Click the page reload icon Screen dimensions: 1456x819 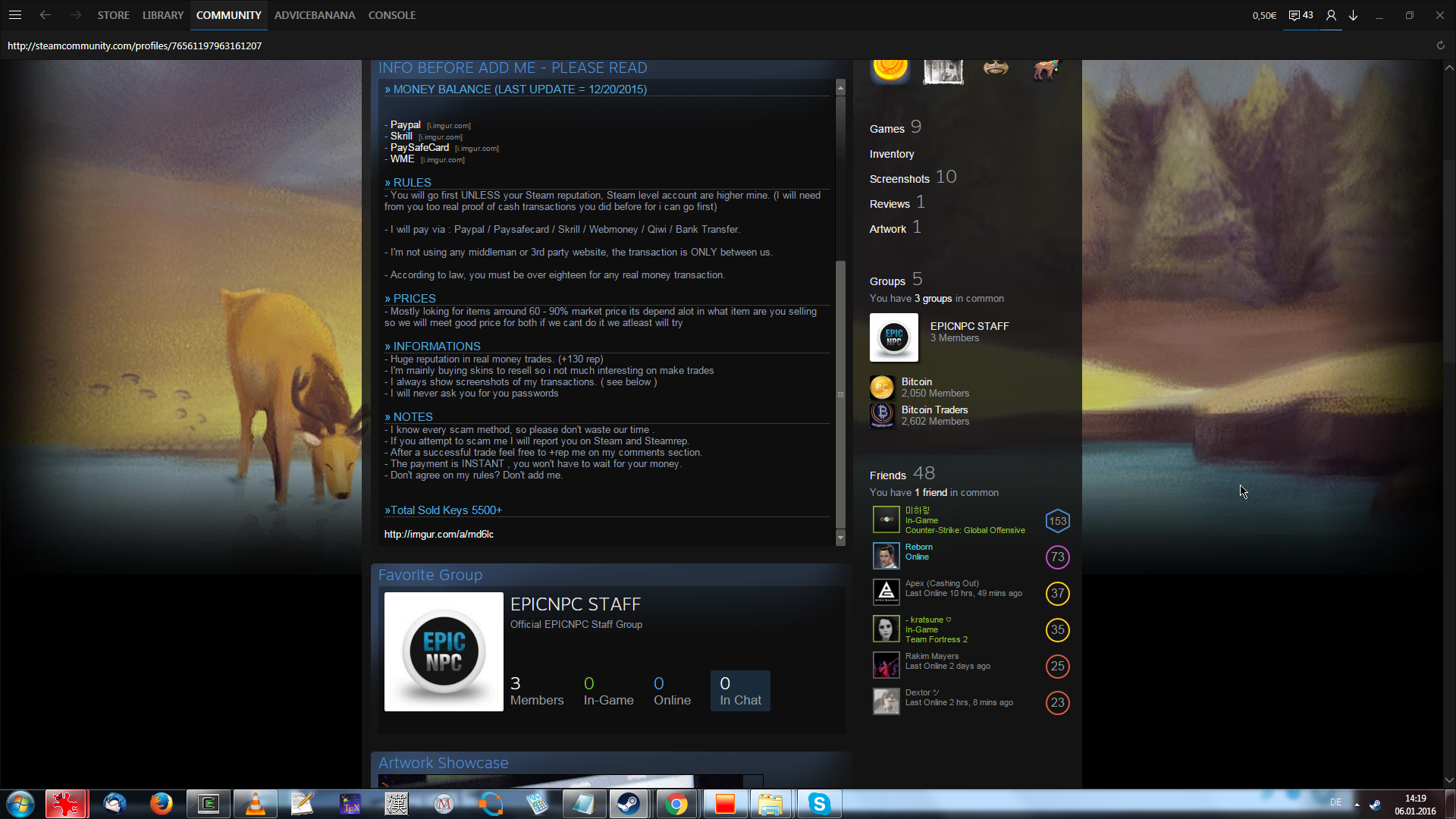coord(1440,45)
